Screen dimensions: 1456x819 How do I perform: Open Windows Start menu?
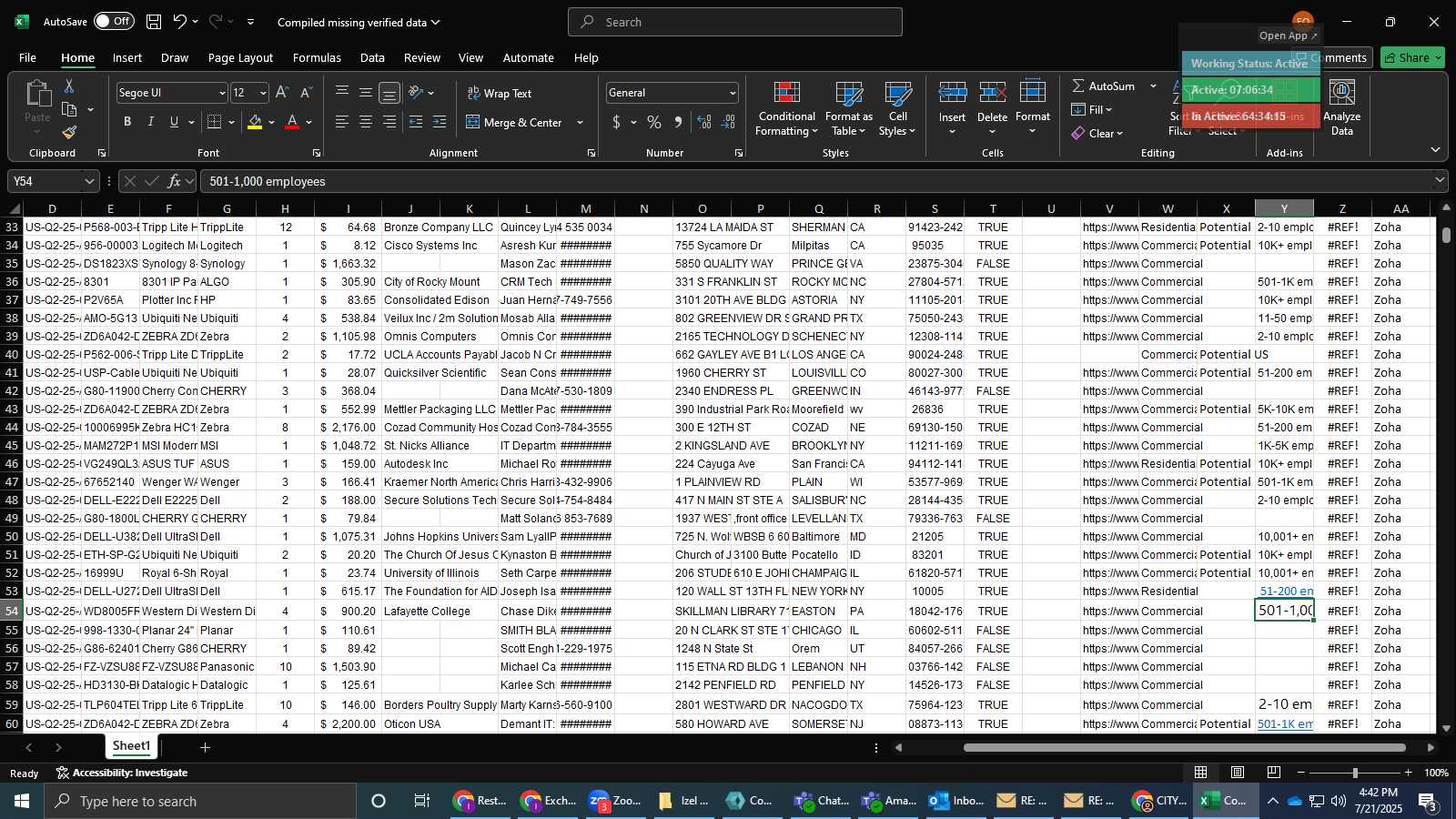22,801
